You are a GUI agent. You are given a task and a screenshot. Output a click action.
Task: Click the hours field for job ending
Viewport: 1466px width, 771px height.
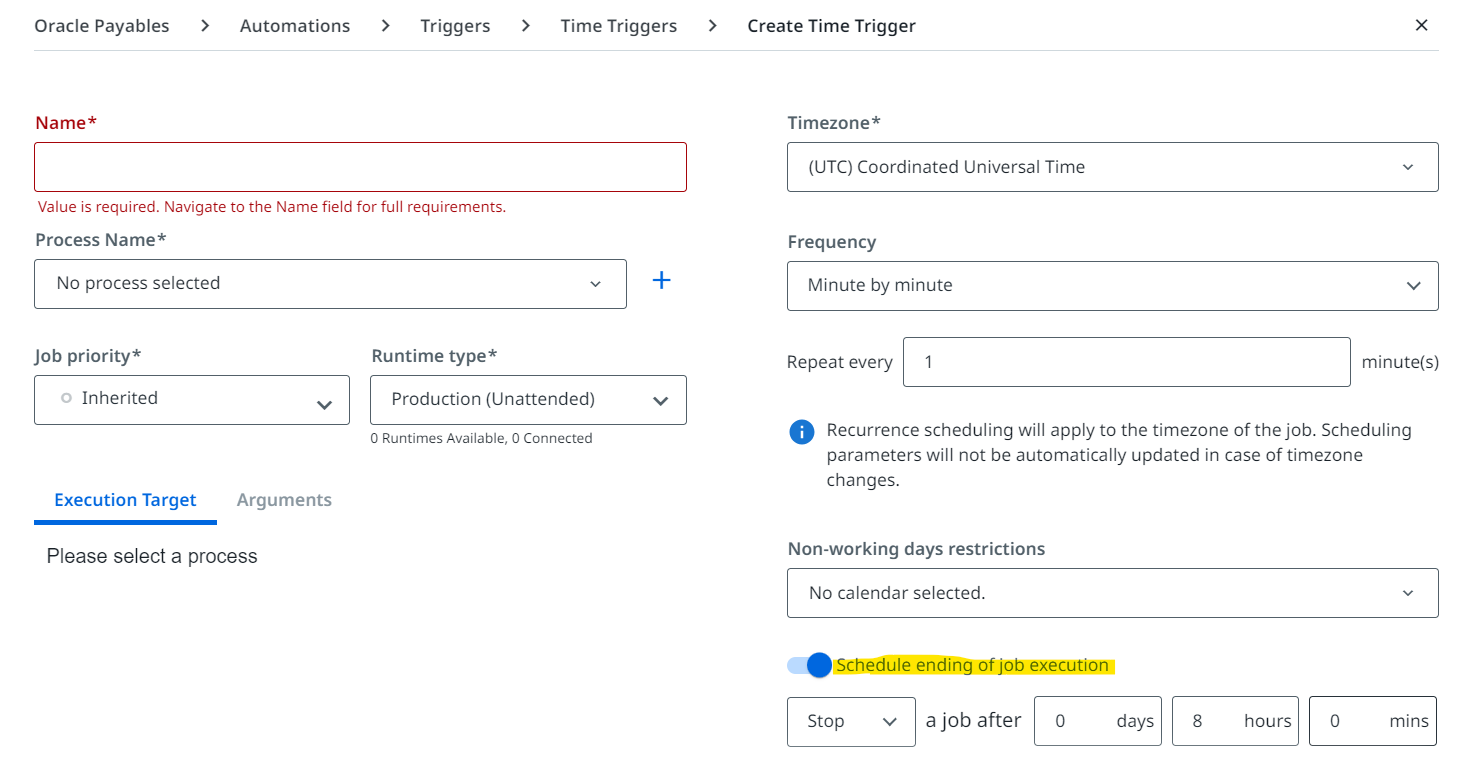pos(1205,722)
